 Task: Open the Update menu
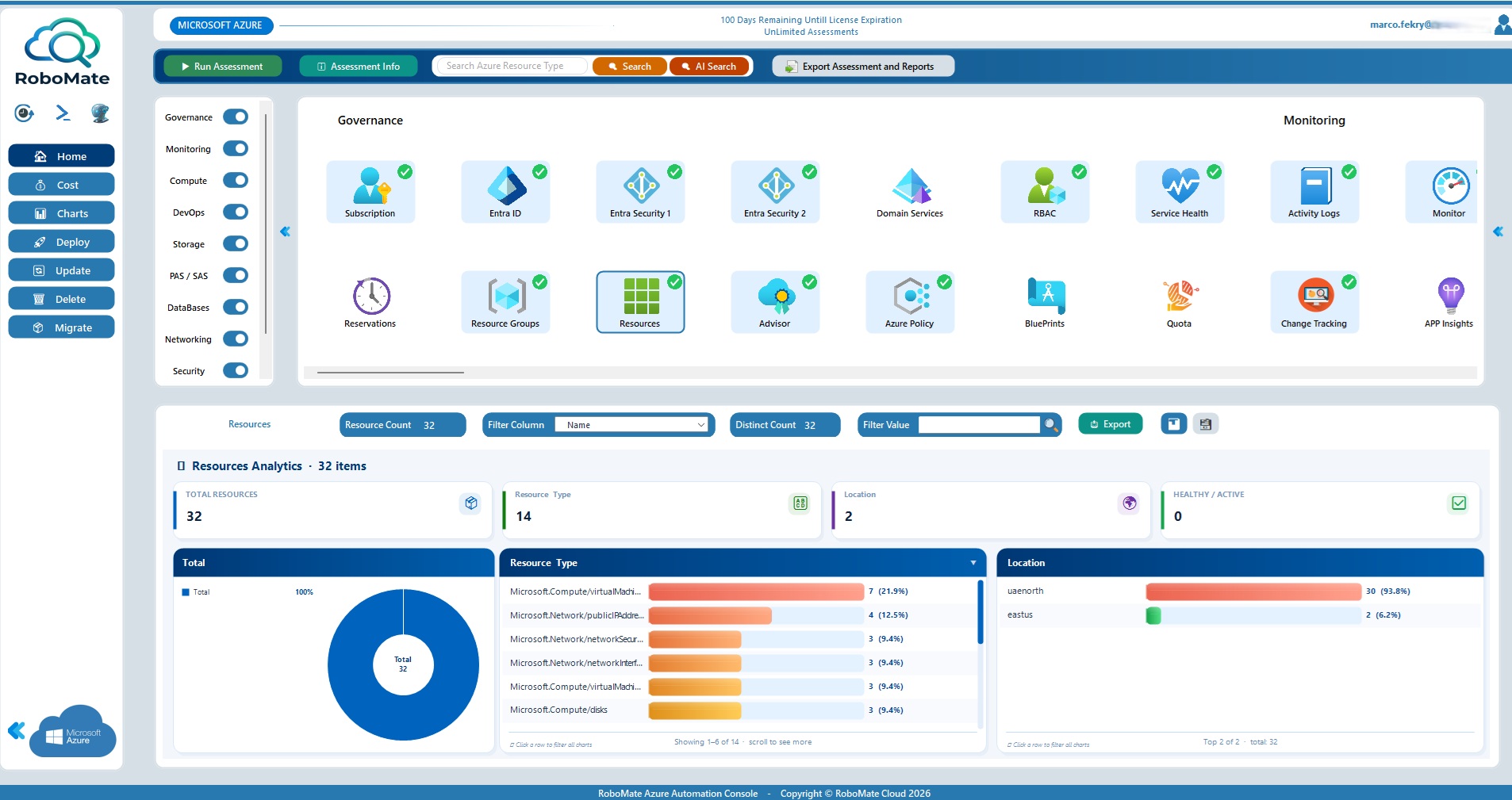click(61, 270)
